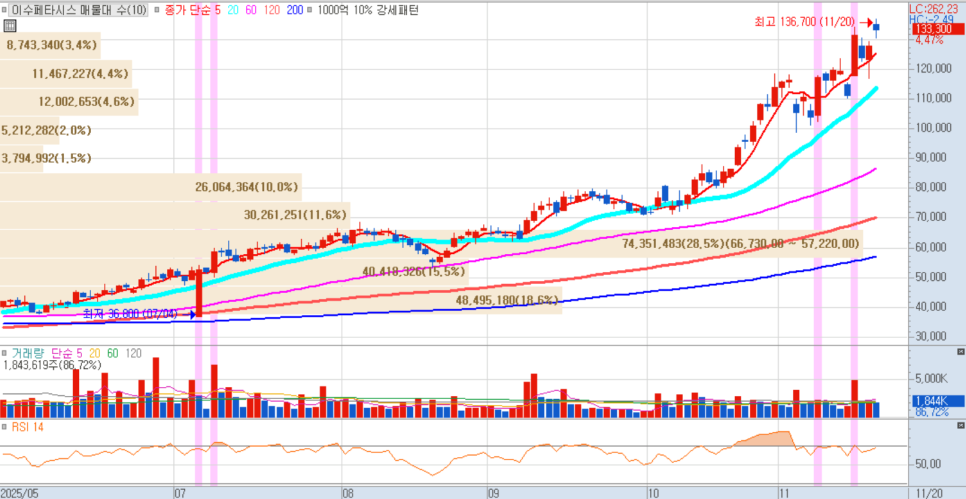Click the 11/20 date label at corner

pos(927,493)
